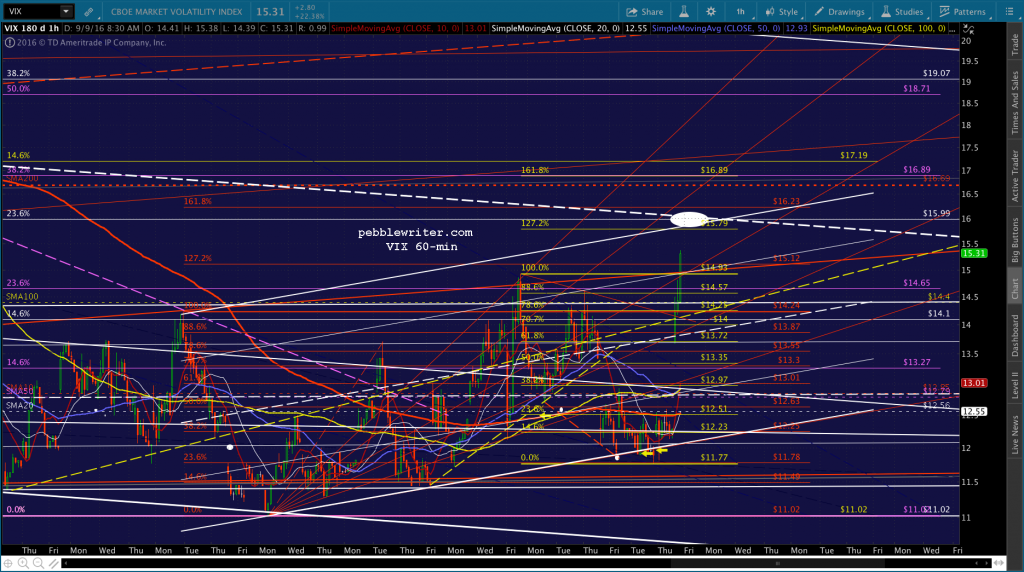The image size is (1024, 572).
Task: Open the Drawings menu
Action: click(x=839, y=12)
